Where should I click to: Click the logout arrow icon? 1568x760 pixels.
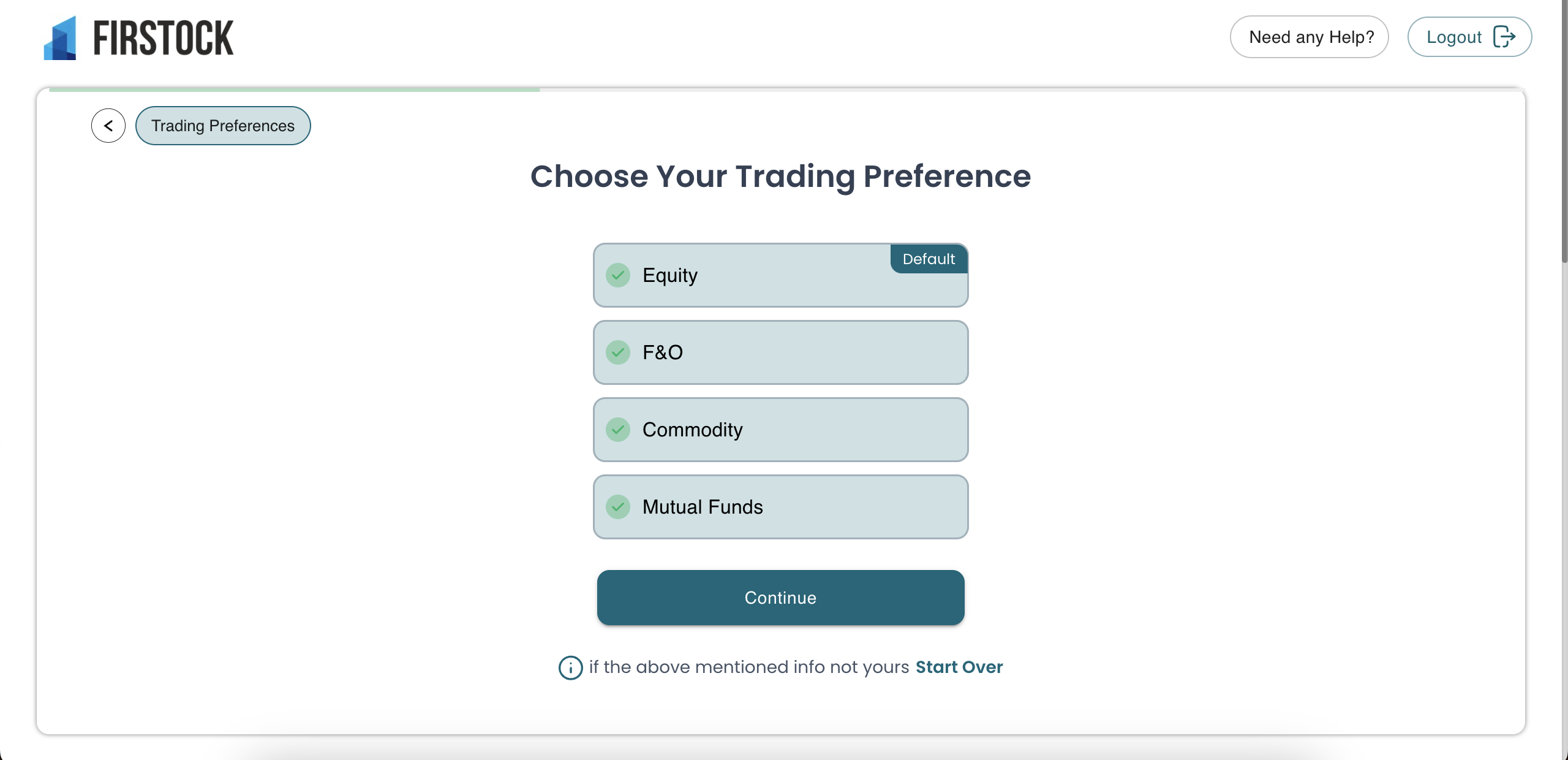tap(1504, 37)
